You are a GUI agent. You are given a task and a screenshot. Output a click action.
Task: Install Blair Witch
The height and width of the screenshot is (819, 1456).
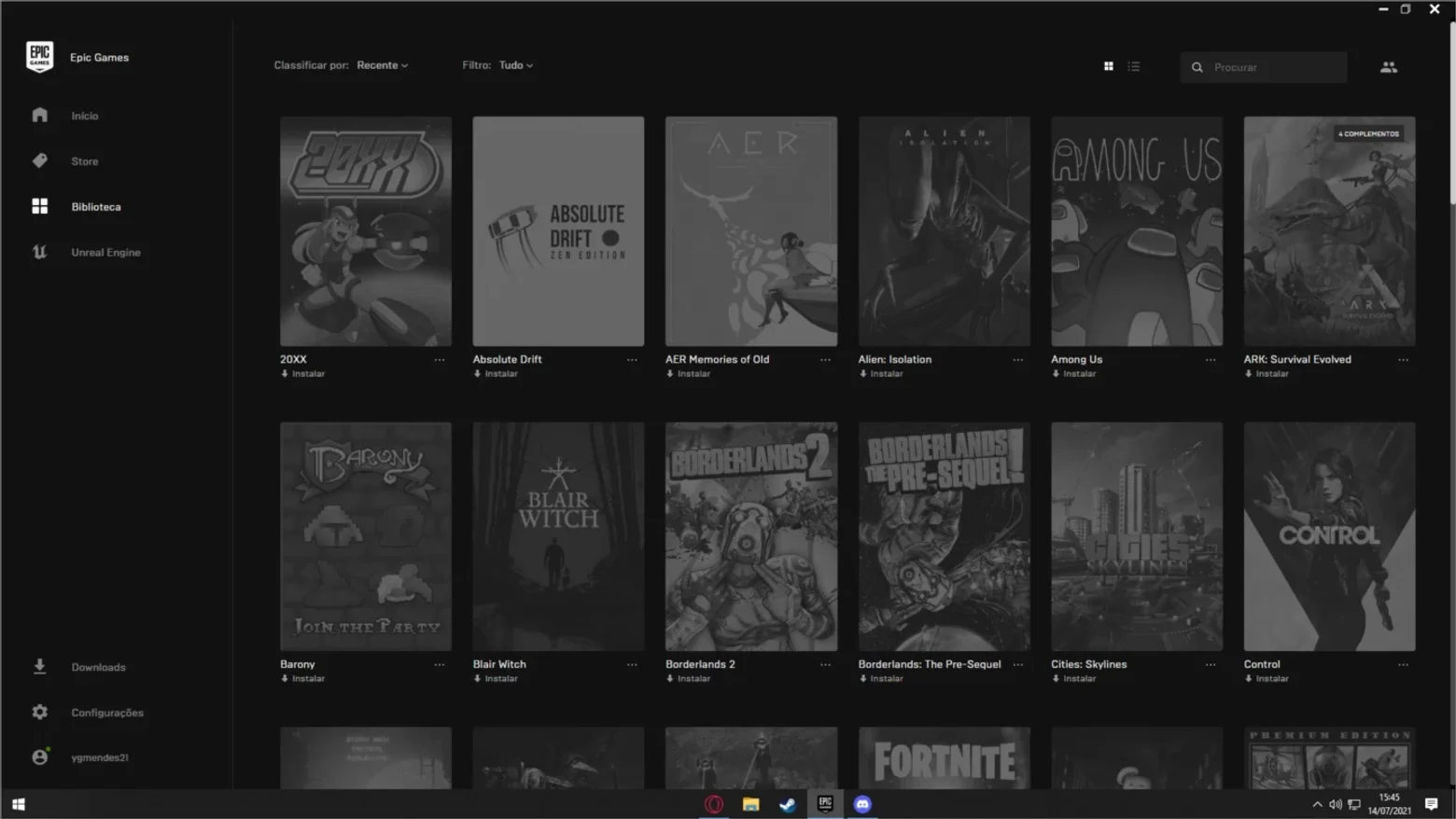click(x=496, y=679)
